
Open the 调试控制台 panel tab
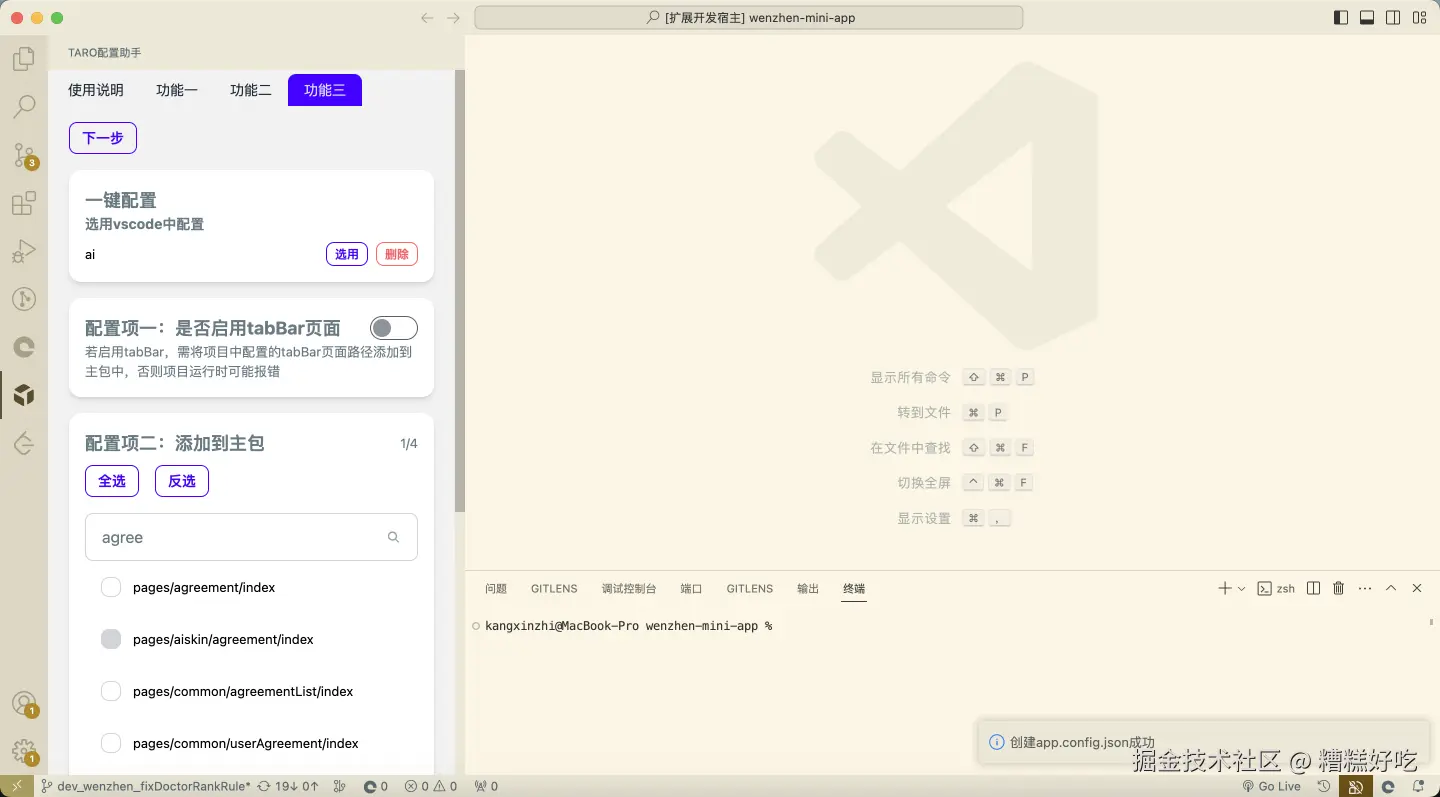point(629,589)
